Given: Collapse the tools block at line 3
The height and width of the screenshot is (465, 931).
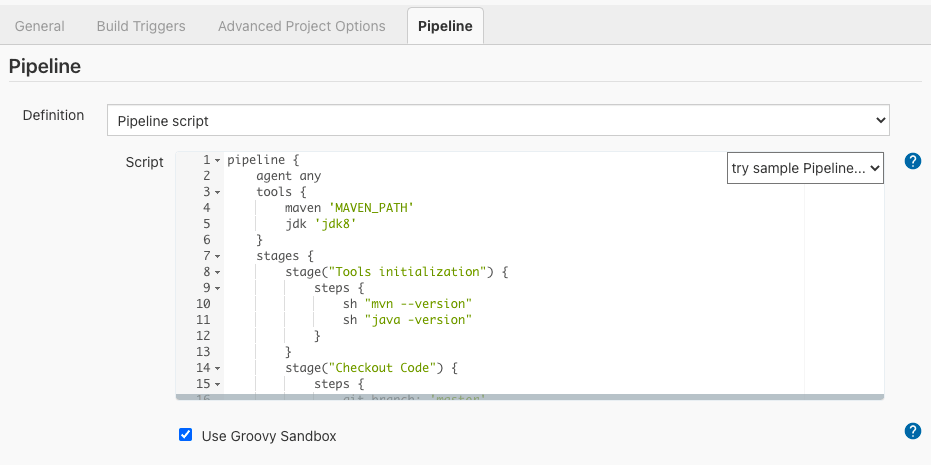Looking at the screenshot, I should 218,192.
